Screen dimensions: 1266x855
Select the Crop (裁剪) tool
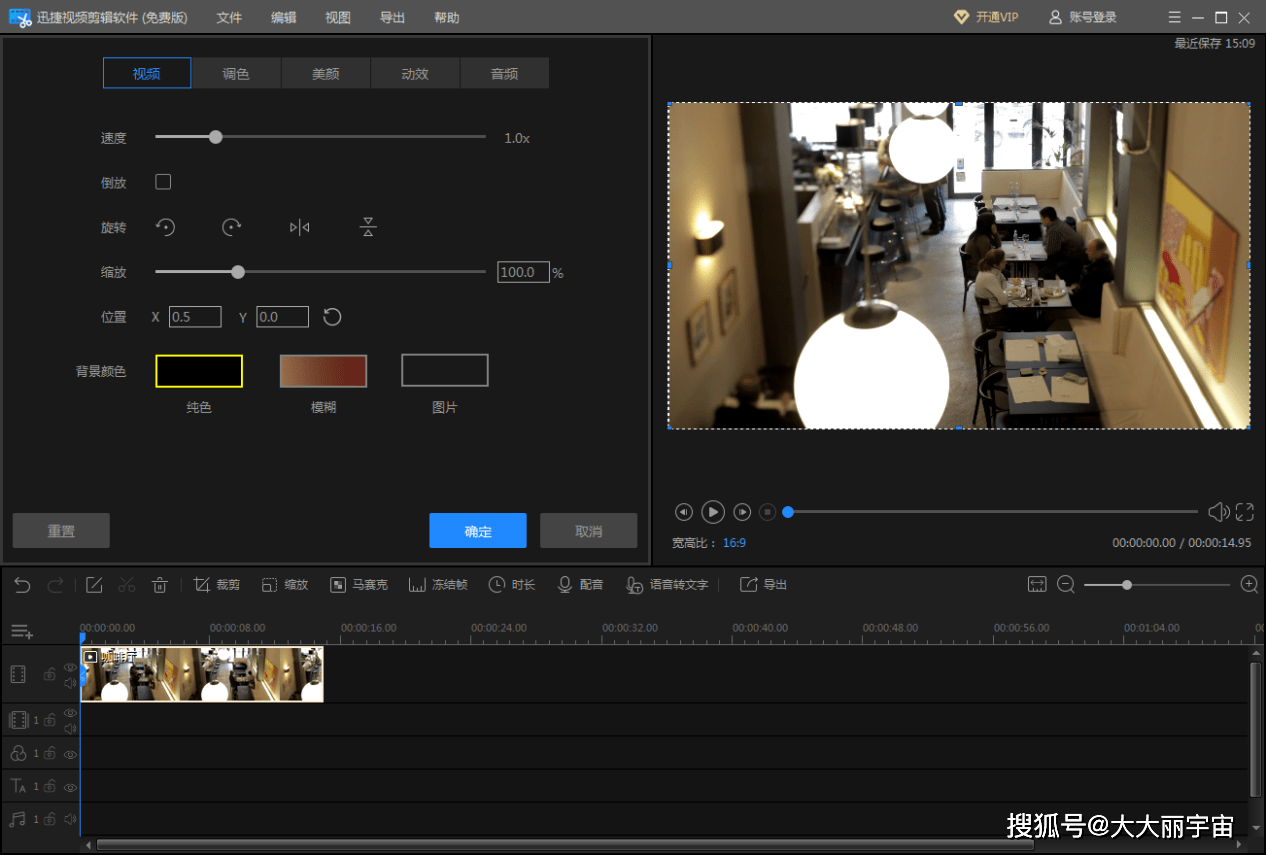point(216,584)
